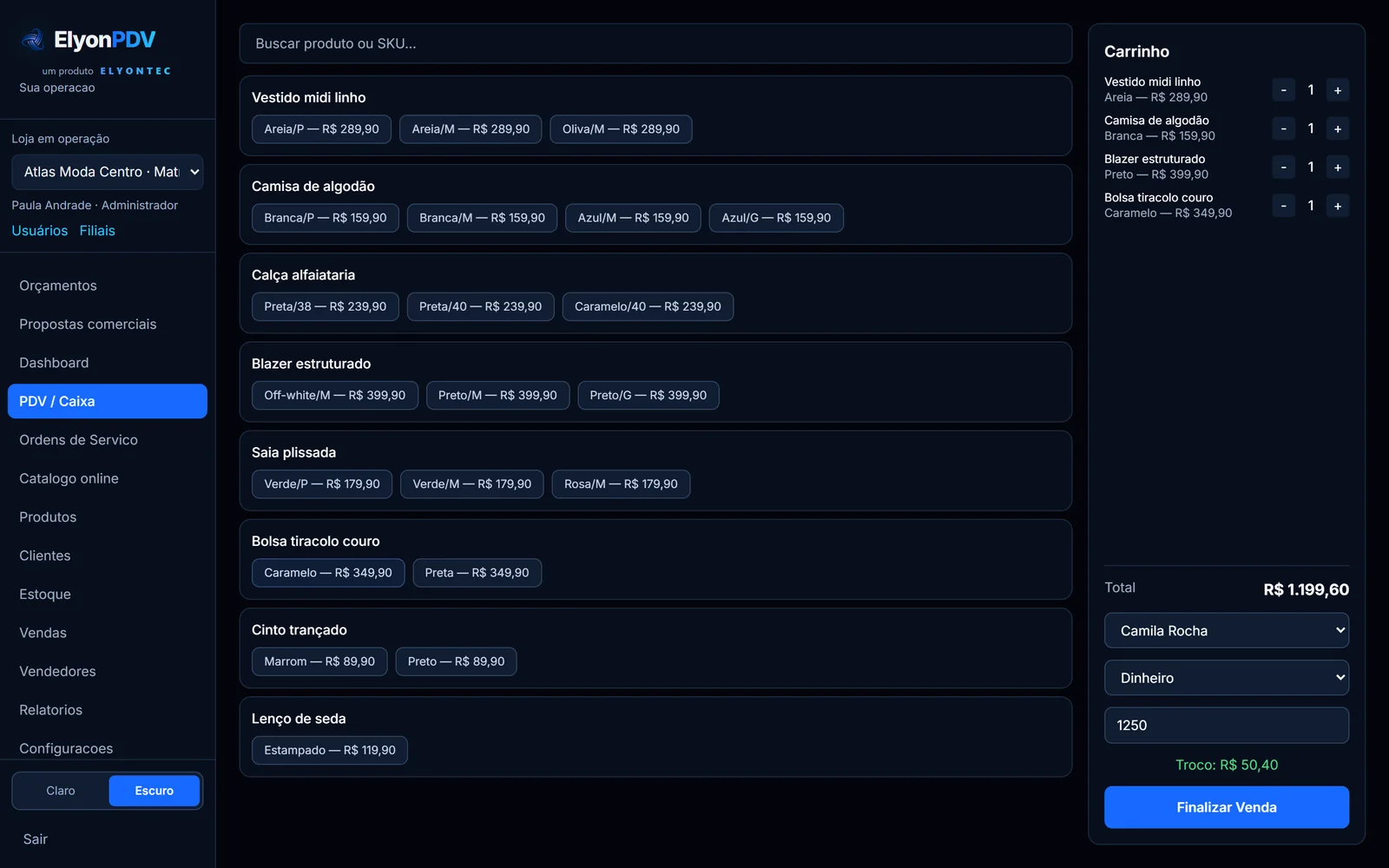Add Preto/M Blazer estruturado variant
The height and width of the screenshot is (868, 1389).
[497, 396]
